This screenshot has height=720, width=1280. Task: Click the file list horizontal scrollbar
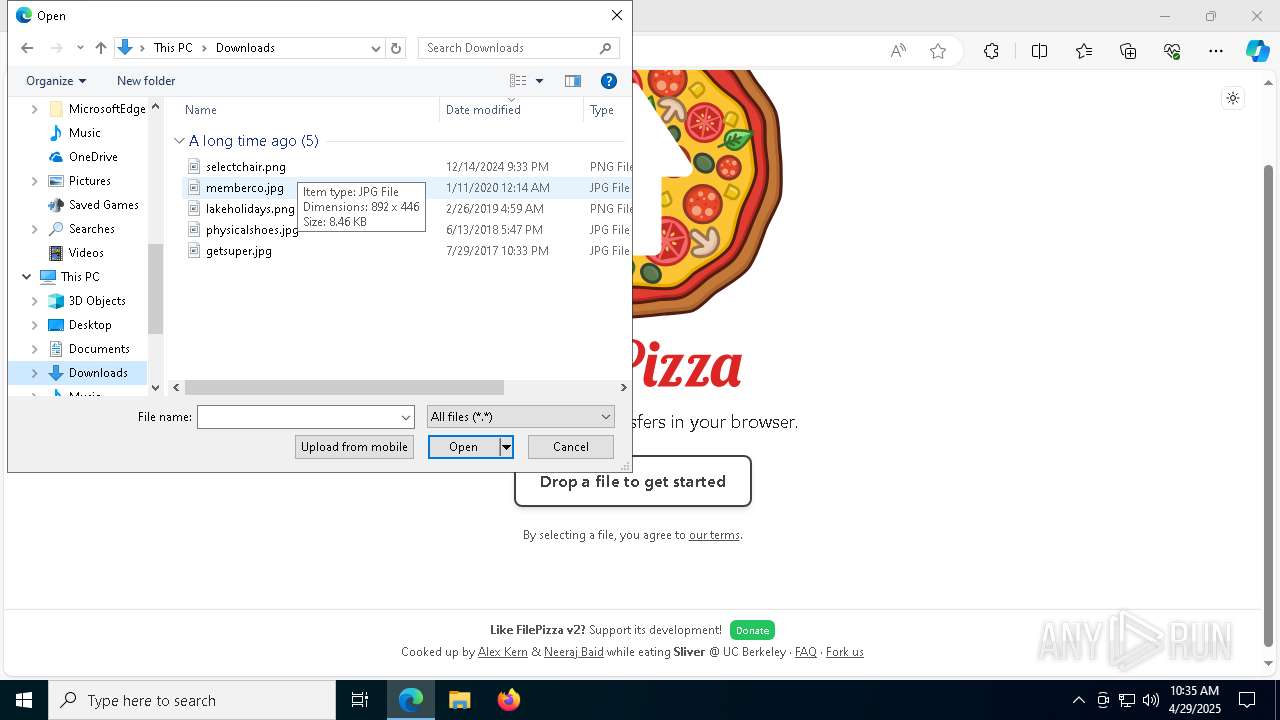(x=344, y=387)
